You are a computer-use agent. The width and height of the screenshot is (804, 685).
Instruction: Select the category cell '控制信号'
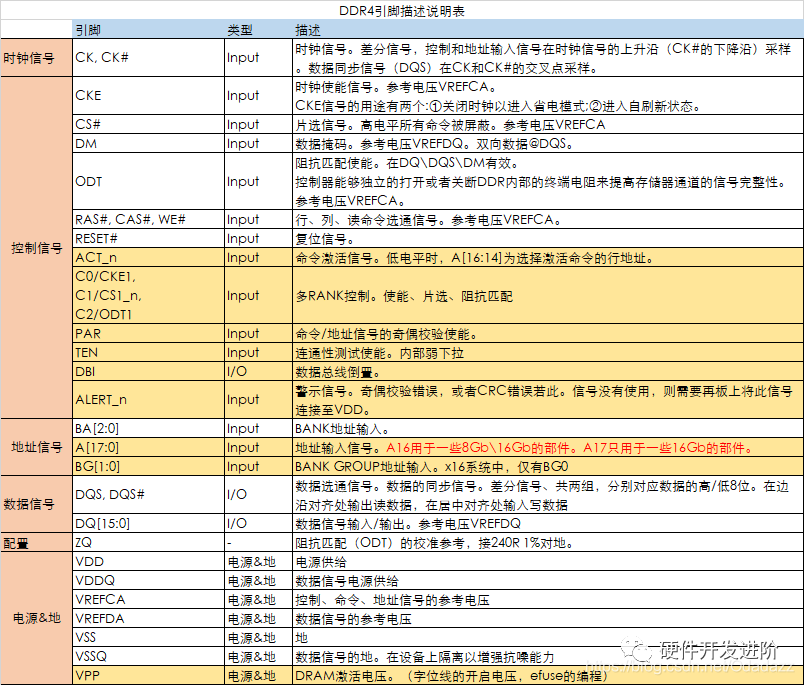click(x=36, y=248)
